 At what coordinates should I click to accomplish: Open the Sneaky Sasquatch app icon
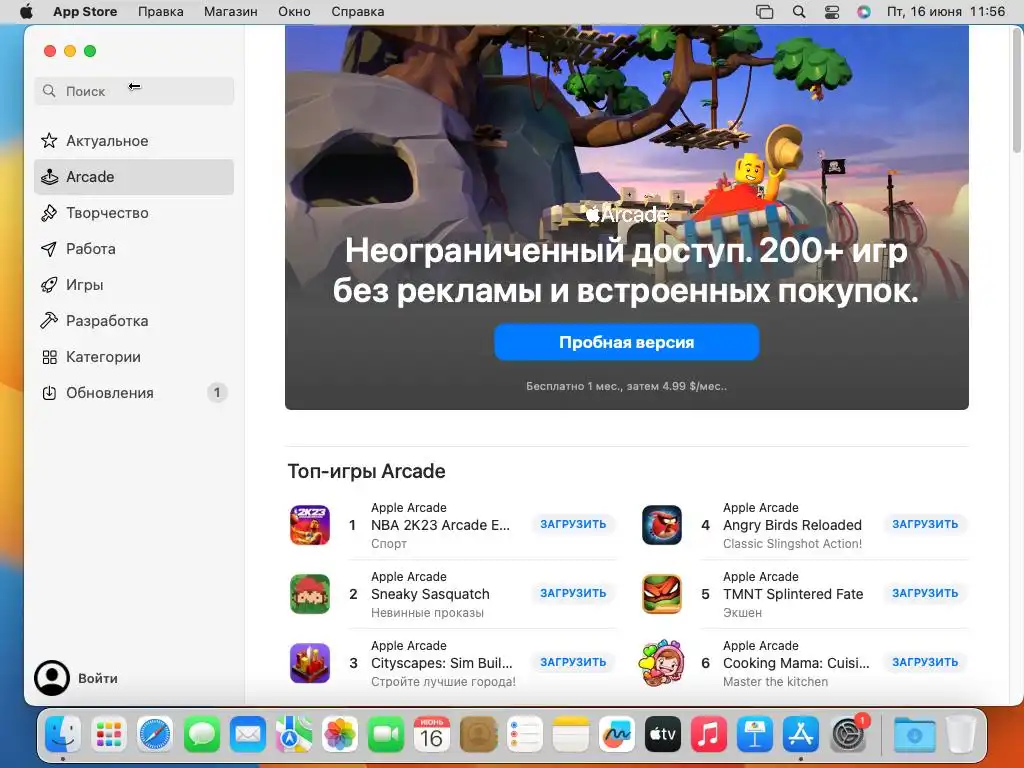[x=310, y=594]
